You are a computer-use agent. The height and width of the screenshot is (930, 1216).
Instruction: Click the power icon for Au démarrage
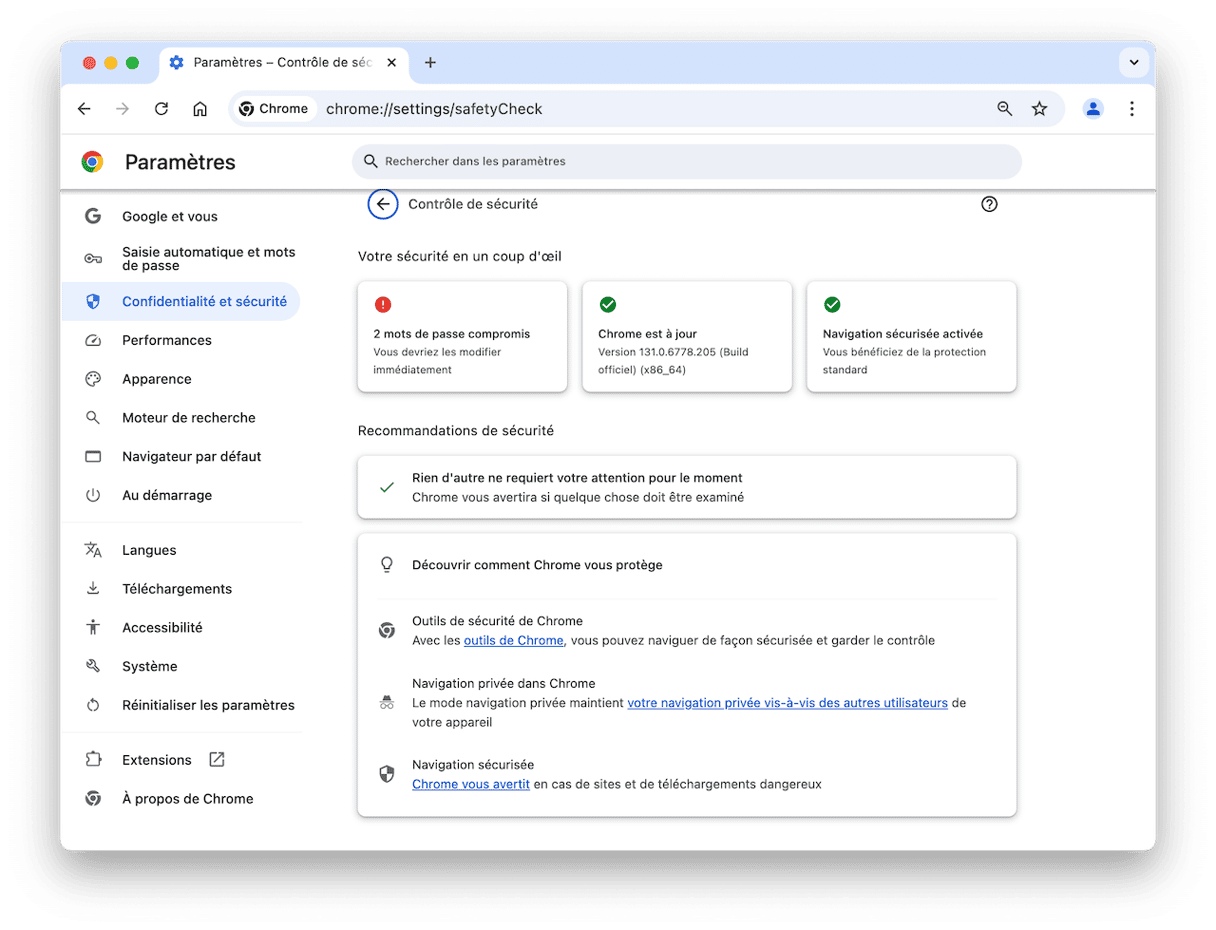[93, 495]
